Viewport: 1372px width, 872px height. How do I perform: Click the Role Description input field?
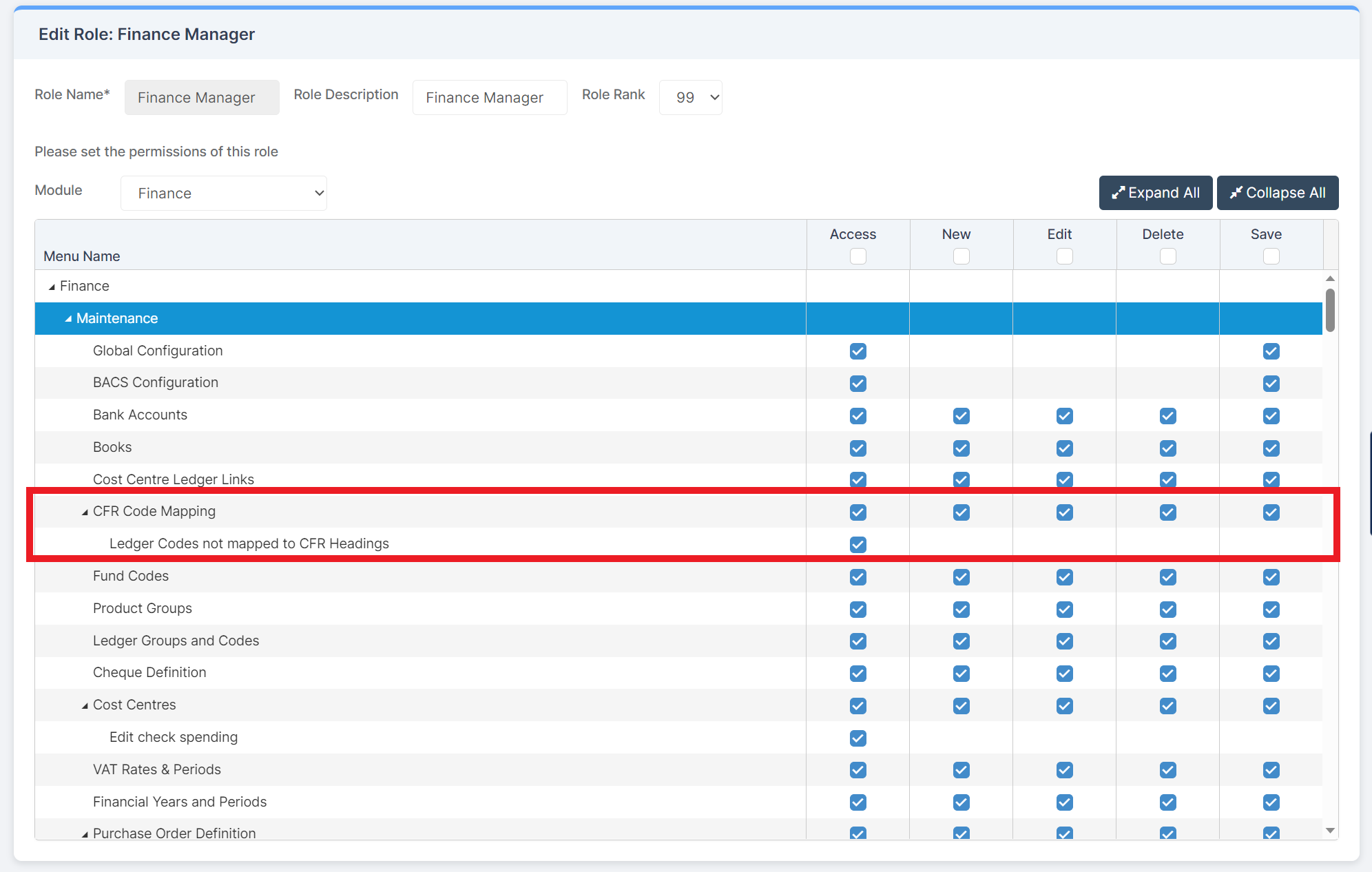(489, 97)
